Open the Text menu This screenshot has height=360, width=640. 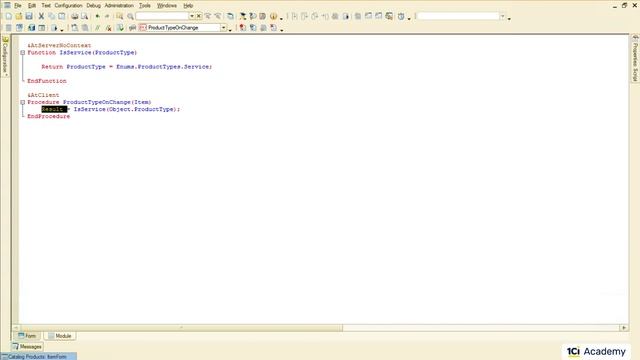pos(46,6)
